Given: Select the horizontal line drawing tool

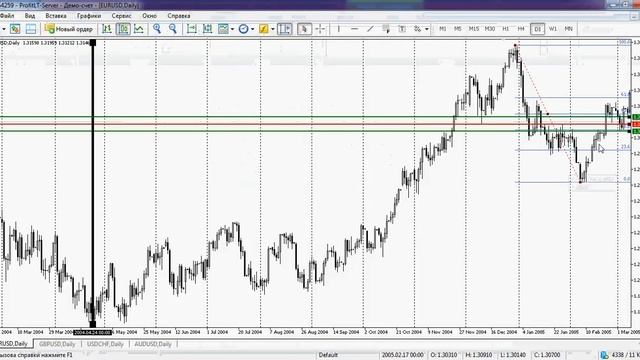Looking at the screenshot, I should tap(354, 29).
